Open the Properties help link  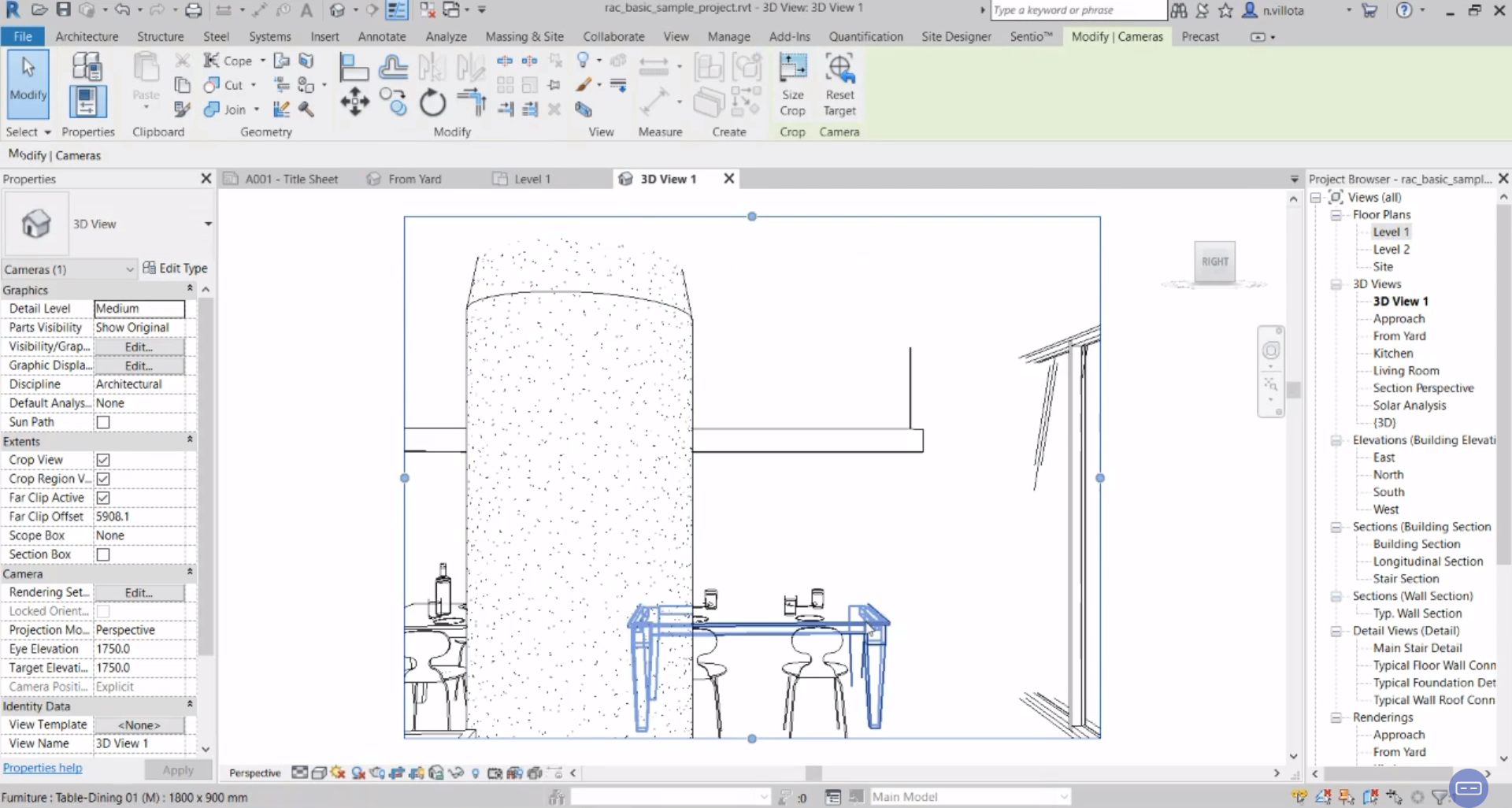pos(43,768)
